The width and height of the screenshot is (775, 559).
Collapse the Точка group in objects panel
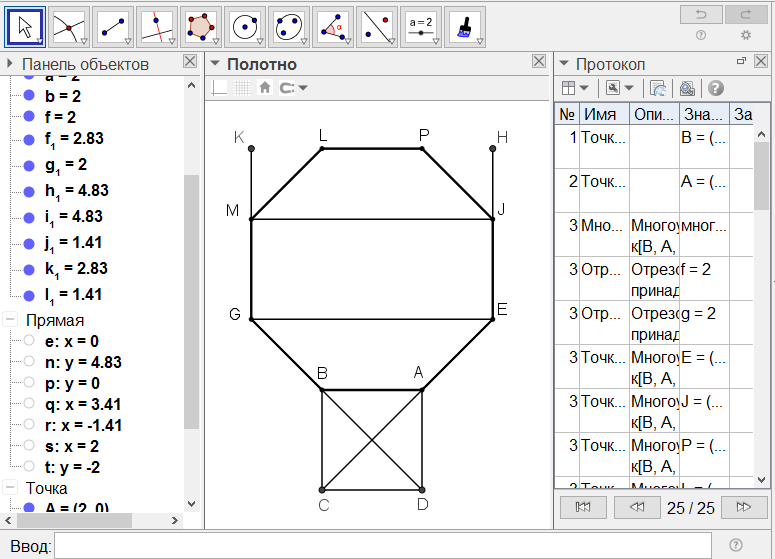(10, 488)
